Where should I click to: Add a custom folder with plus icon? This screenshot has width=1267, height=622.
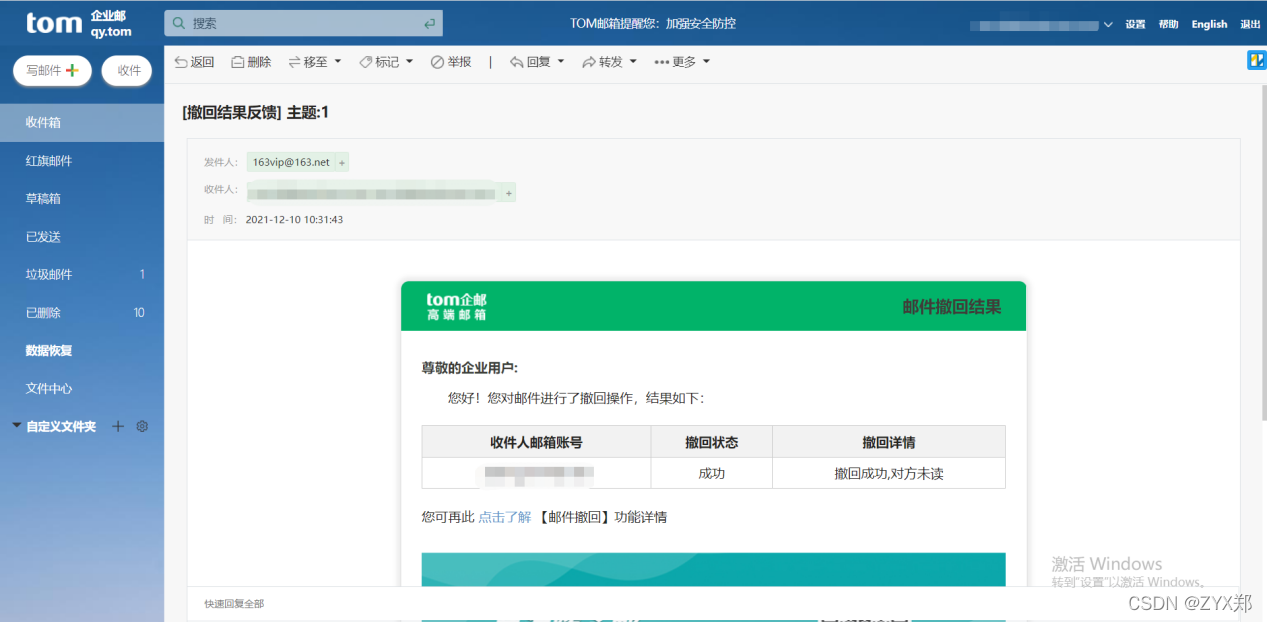click(118, 426)
